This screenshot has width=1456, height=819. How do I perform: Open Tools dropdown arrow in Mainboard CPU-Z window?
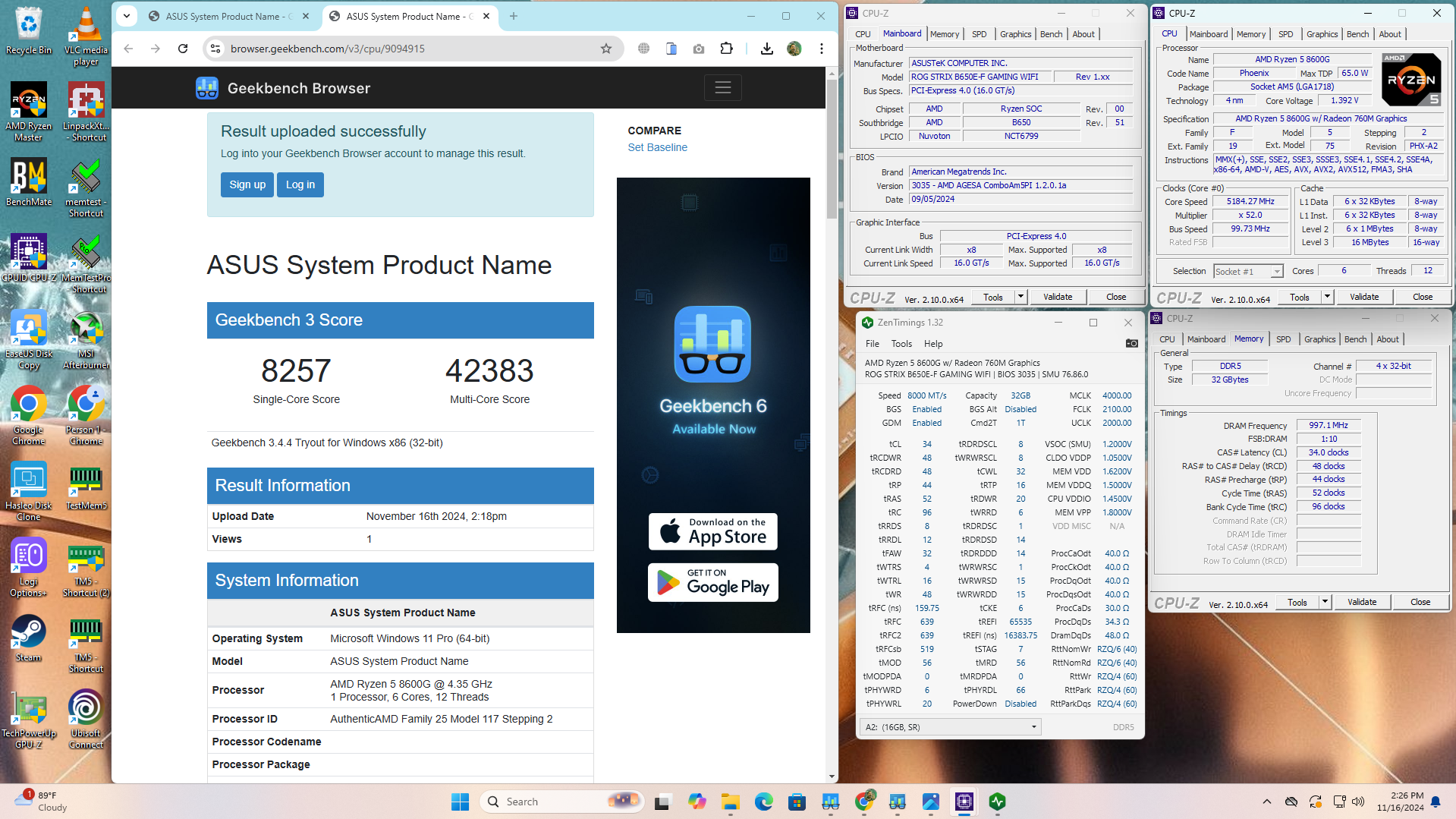pyautogui.click(x=1020, y=297)
